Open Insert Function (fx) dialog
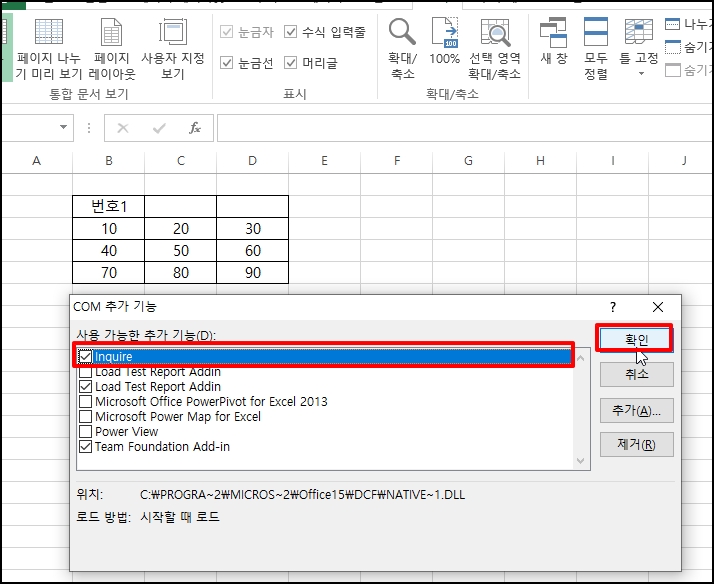This screenshot has height=584, width=714. coord(195,128)
